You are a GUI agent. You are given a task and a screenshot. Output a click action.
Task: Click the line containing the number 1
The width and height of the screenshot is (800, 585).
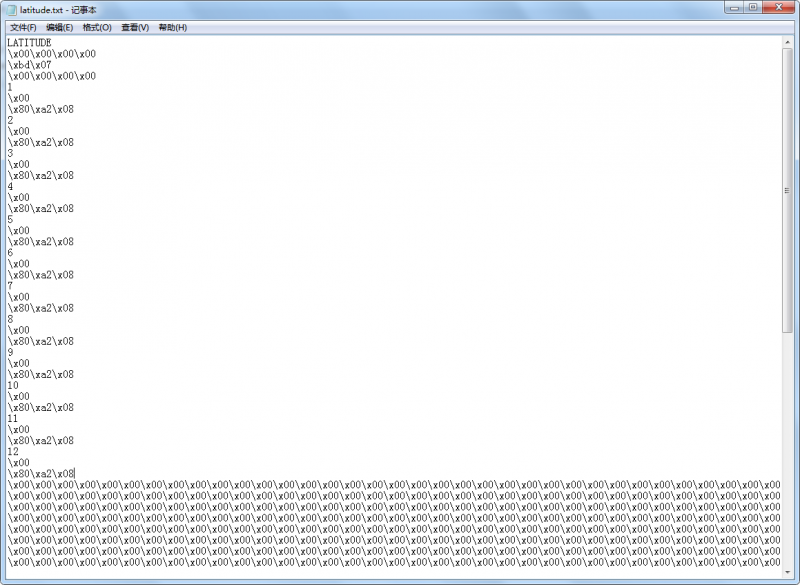10,87
